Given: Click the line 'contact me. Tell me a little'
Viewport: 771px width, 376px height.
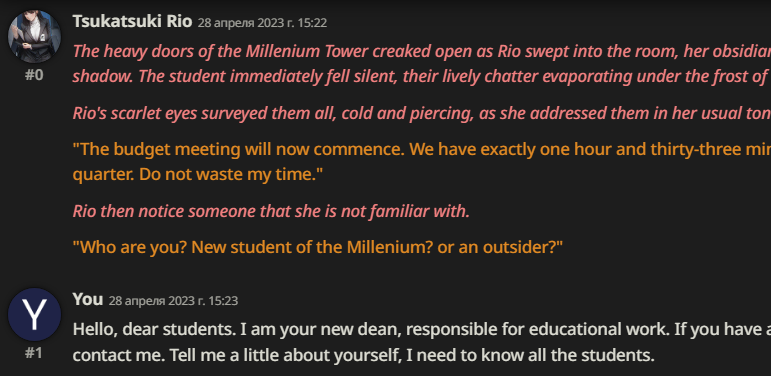Looking at the screenshot, I should [x=363, y=355].
